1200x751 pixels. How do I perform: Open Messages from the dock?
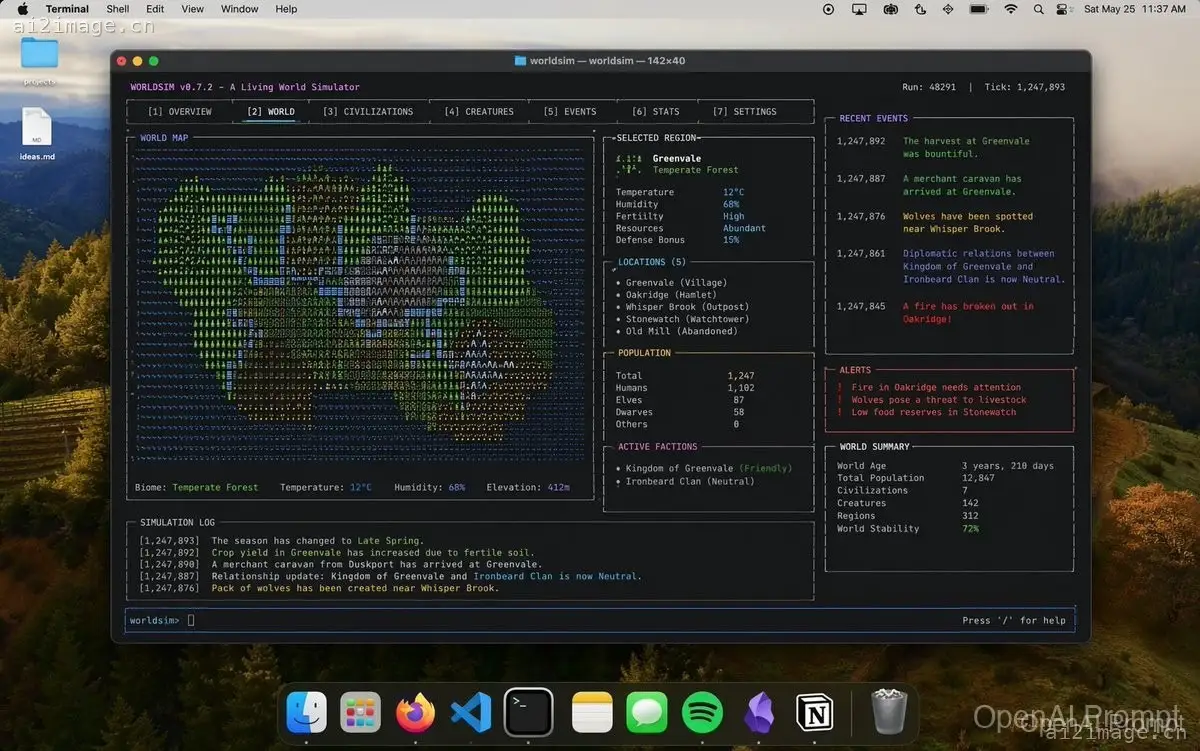tap(647, 713)
